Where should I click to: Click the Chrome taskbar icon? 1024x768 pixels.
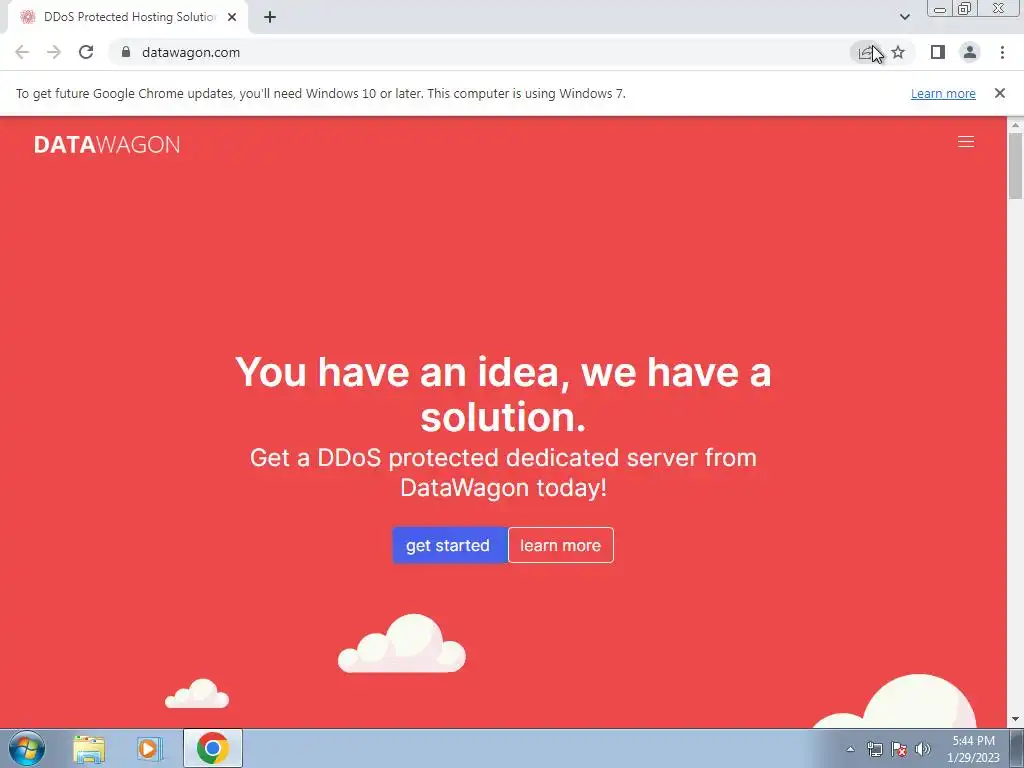click(213, 748)
